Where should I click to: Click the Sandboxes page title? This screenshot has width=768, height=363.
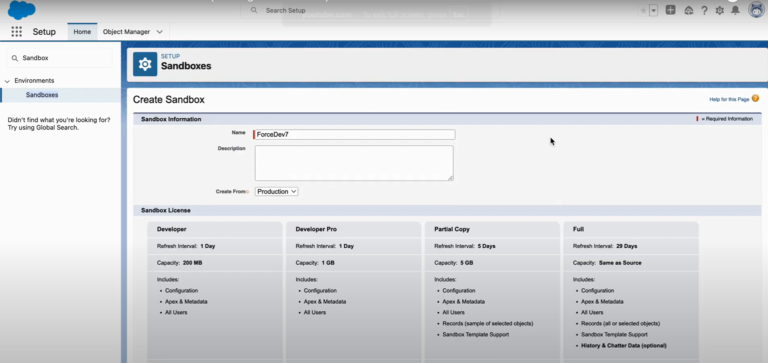click(186, 66)
